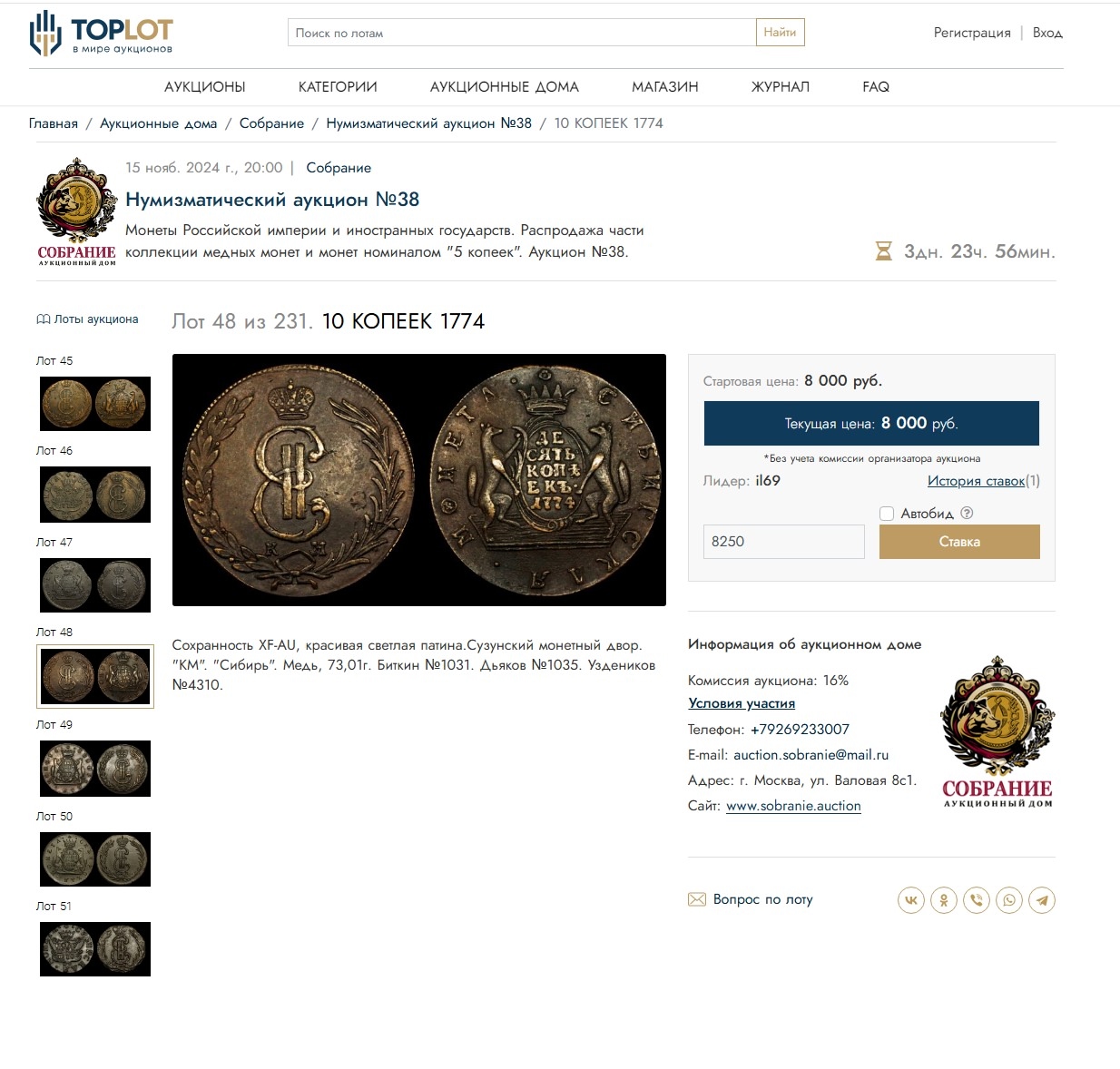The width and height of the screenshot is (1120, 1069).
Task: Open the Лоты аукциона book icon link
Action: pyautogui.click(x=87, y=319)
